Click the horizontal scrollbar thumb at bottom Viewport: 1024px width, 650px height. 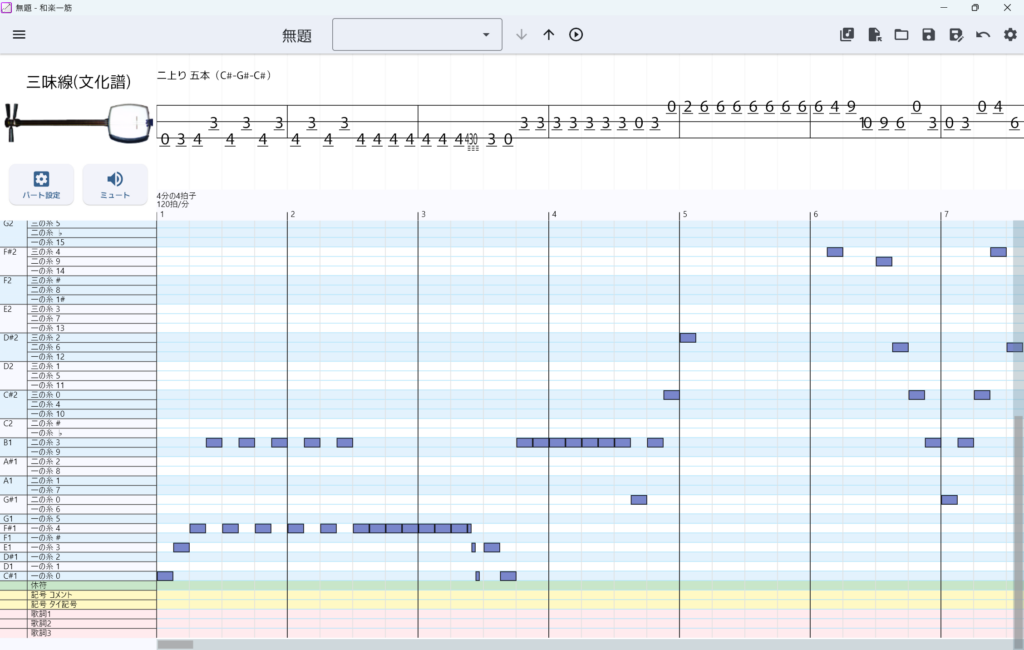click(175, 645)
